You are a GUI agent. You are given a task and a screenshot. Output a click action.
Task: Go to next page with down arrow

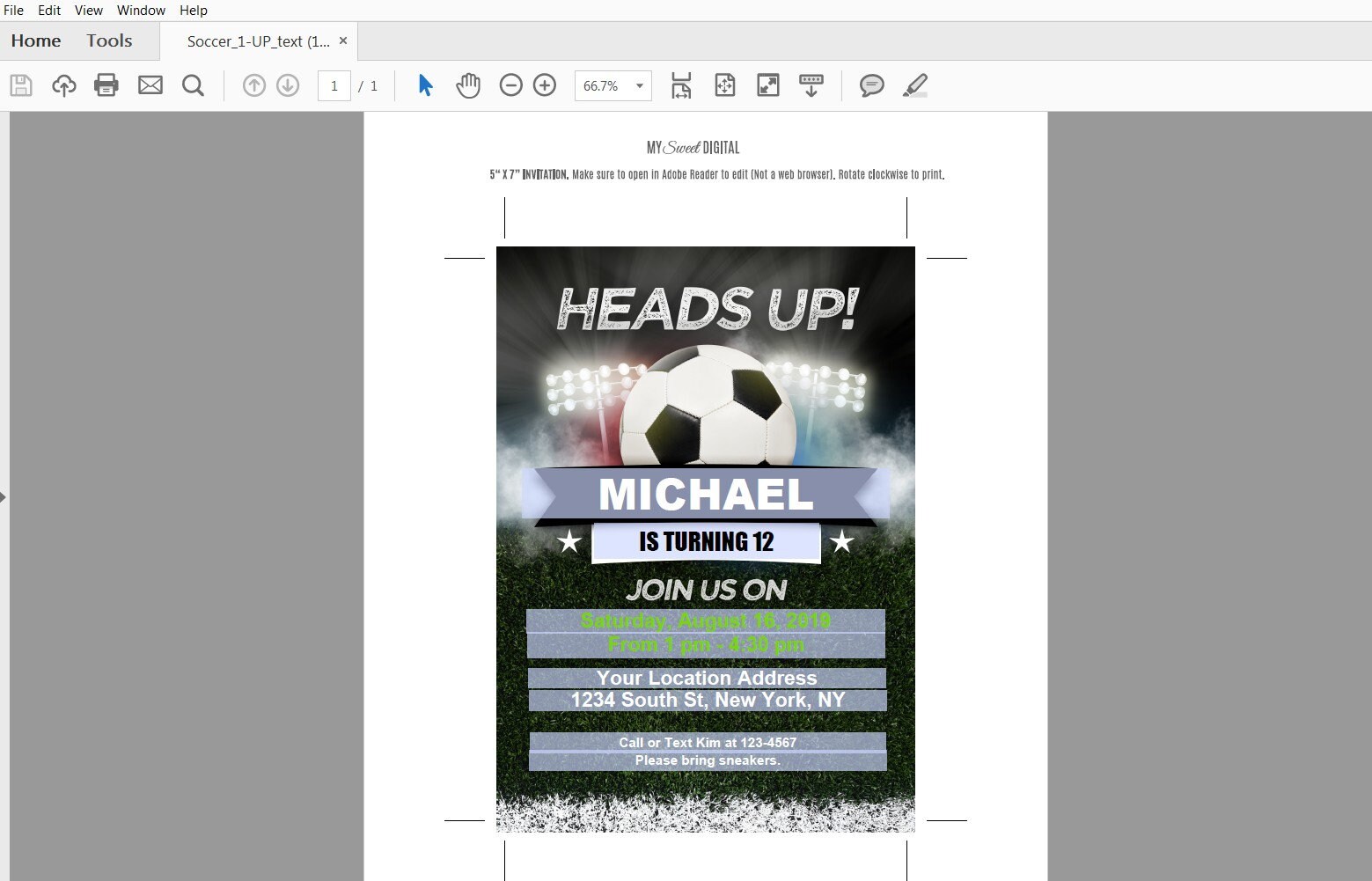pos(288,85)
